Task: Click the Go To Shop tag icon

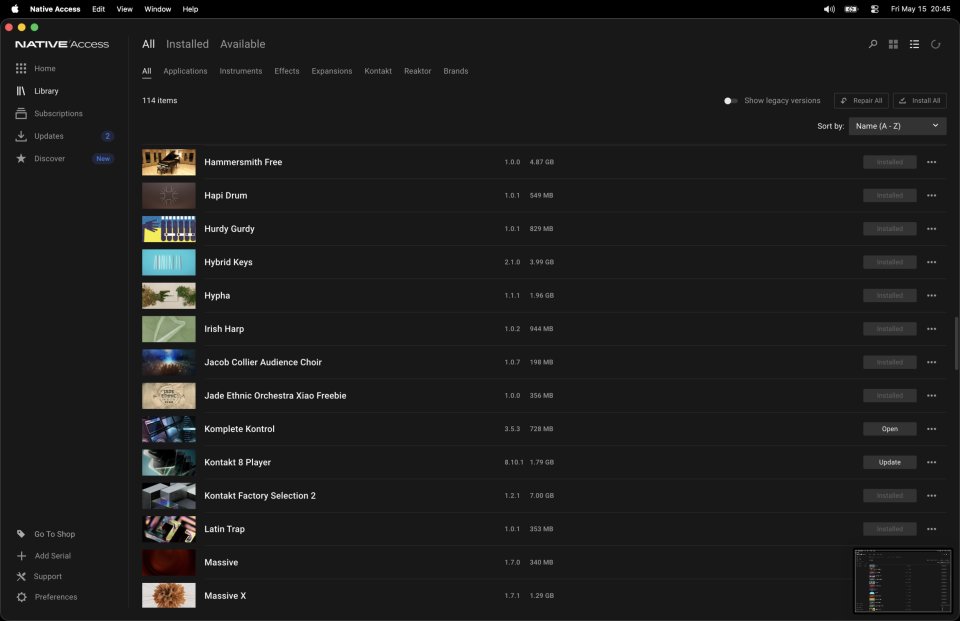Action: [21, 534]
